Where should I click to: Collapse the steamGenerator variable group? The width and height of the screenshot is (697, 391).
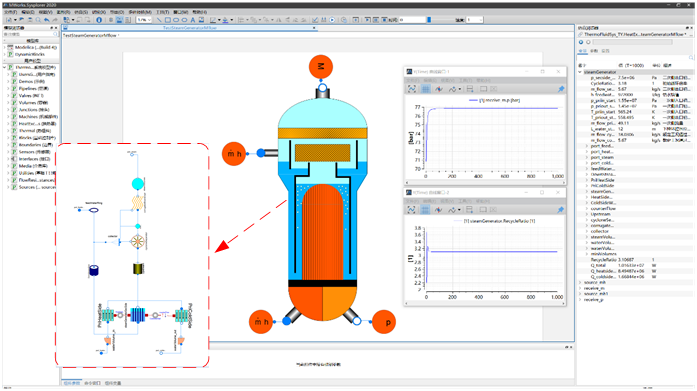580,72
